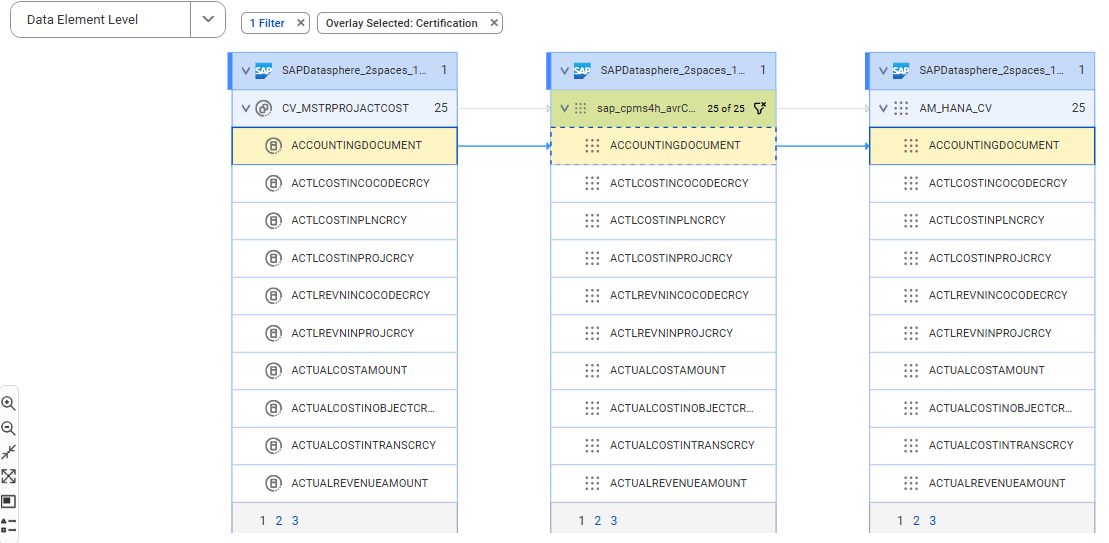Collapse the sap_cpms4h_avrC node
The width and height of the screenshot is (1109, 543).
[564, 109]
